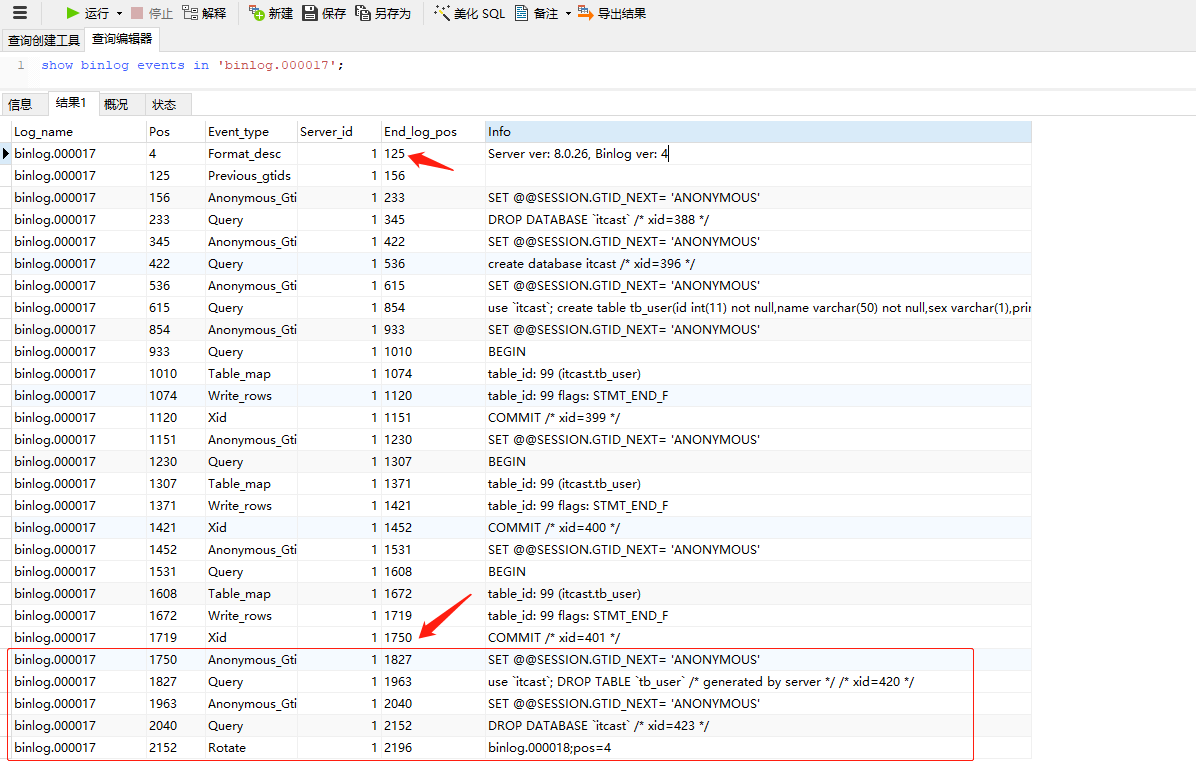The image size is (1196, 769).
Task: Sort by the Info column header
Action: (x=758, y=132)
